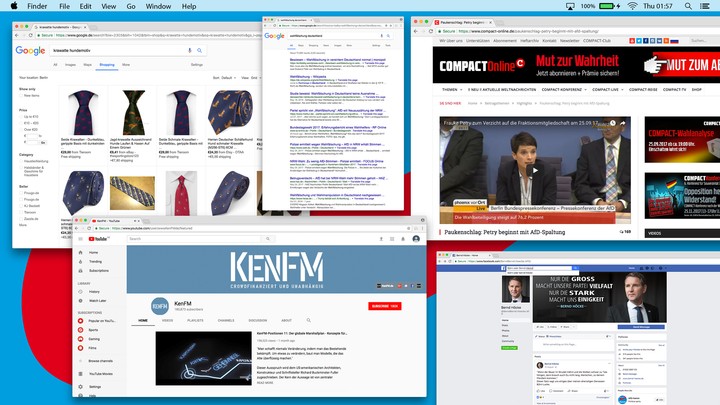
Task: Click the YouTube logo
Action: point(99,239)
